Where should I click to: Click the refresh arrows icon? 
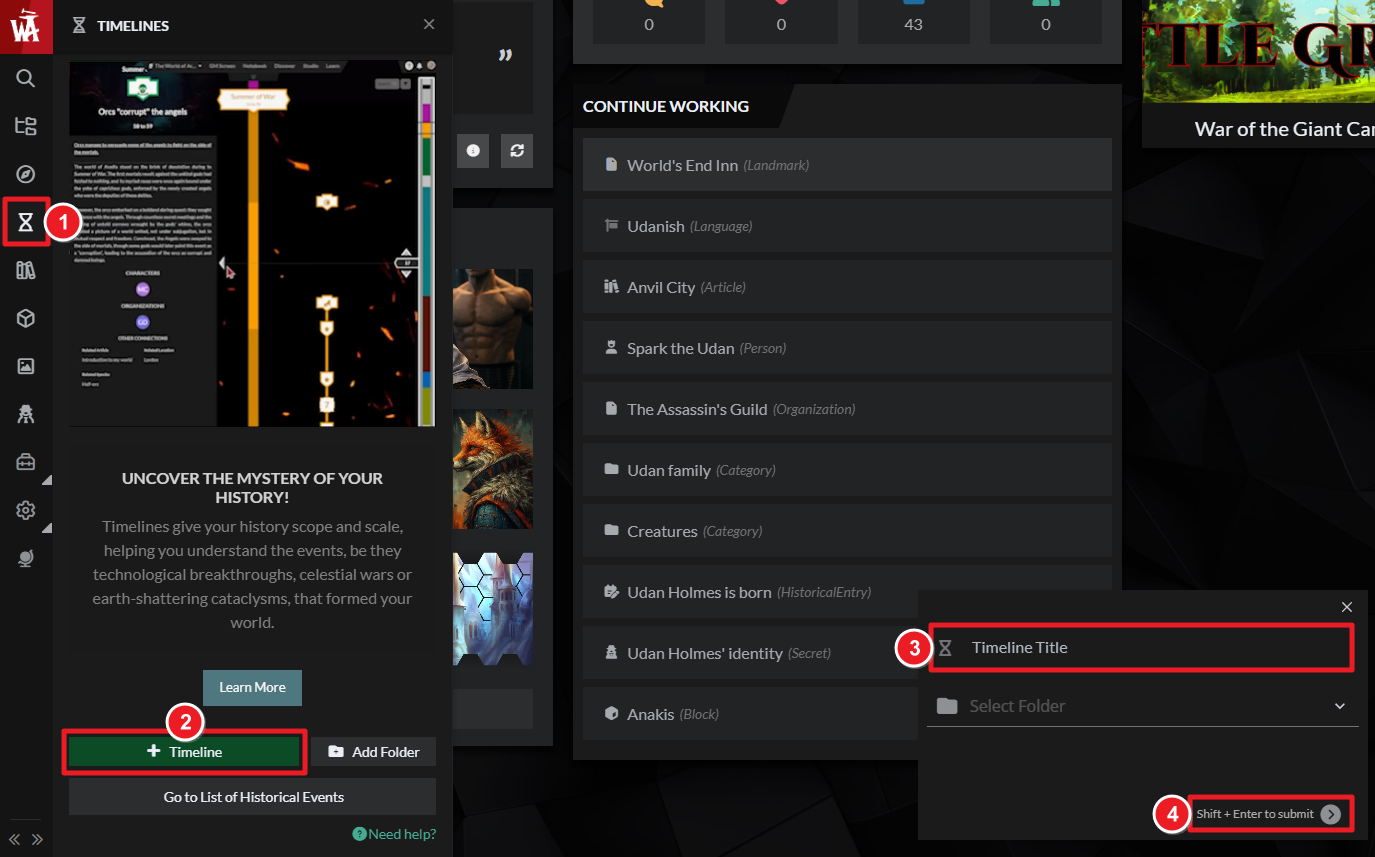[517, 150]
